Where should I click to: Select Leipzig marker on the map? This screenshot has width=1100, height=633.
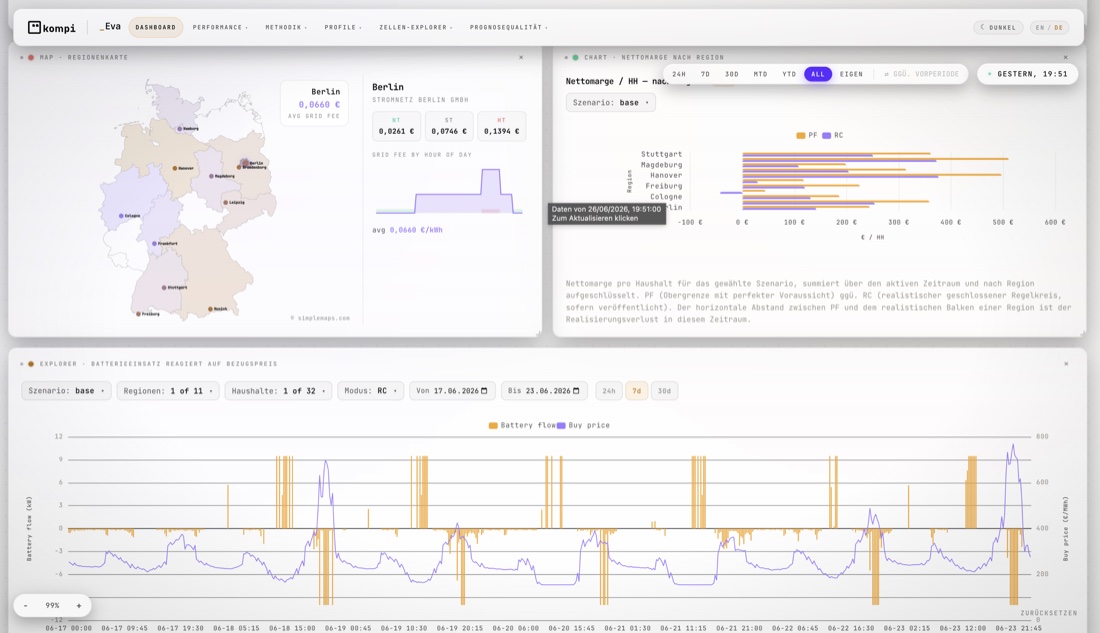225,202
